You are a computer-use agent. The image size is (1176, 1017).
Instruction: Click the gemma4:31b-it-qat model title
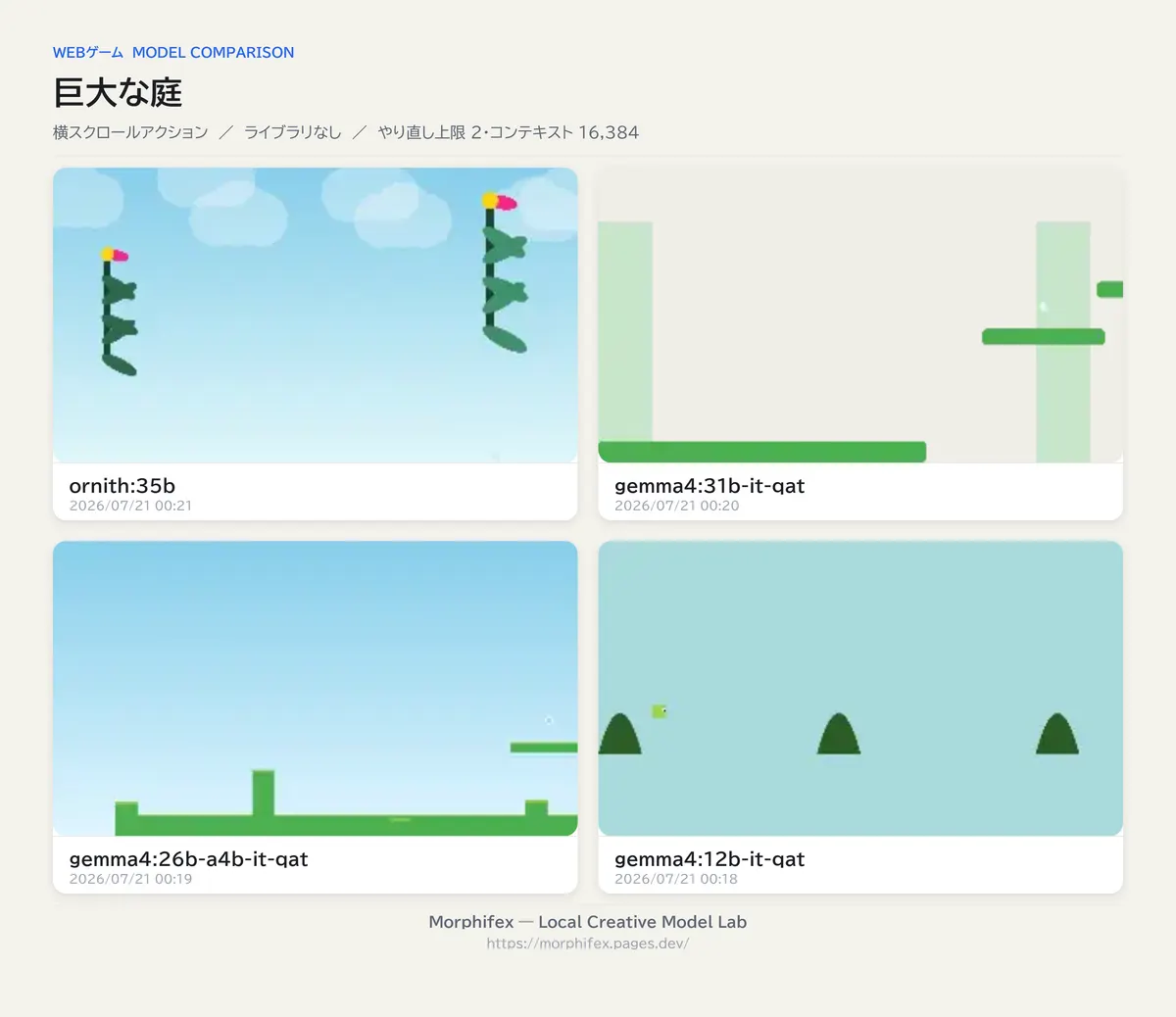[x=710, y=485]
